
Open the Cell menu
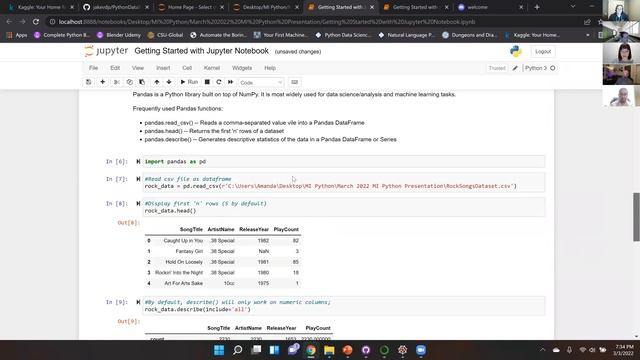click(187, 68)
